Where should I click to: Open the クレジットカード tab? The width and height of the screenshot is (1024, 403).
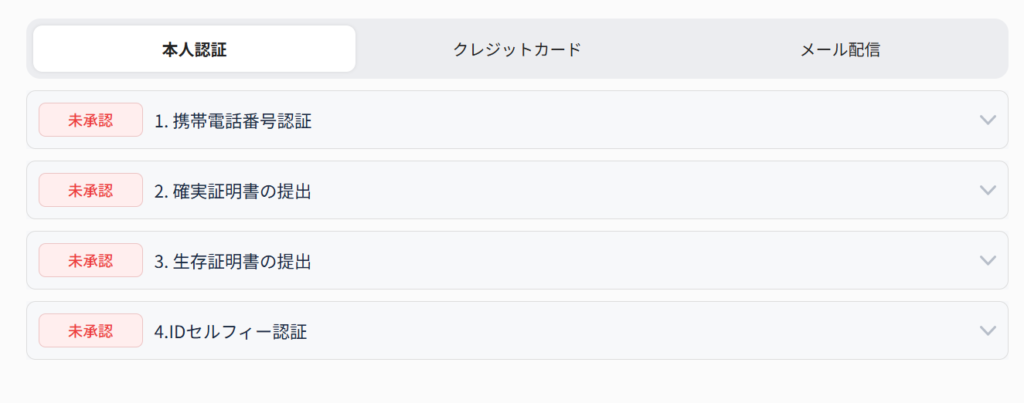(x=517, y=49)
